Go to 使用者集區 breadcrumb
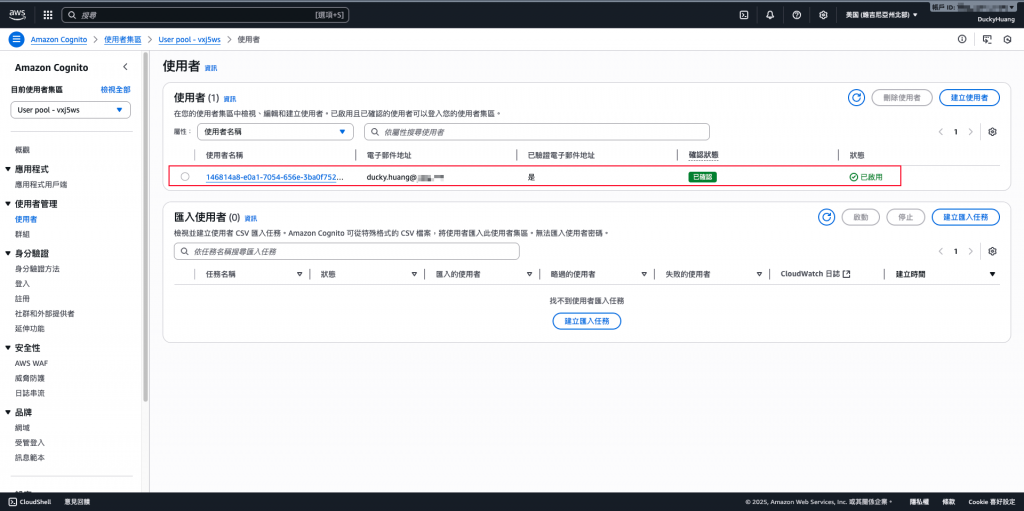 (x=123, y=39)
